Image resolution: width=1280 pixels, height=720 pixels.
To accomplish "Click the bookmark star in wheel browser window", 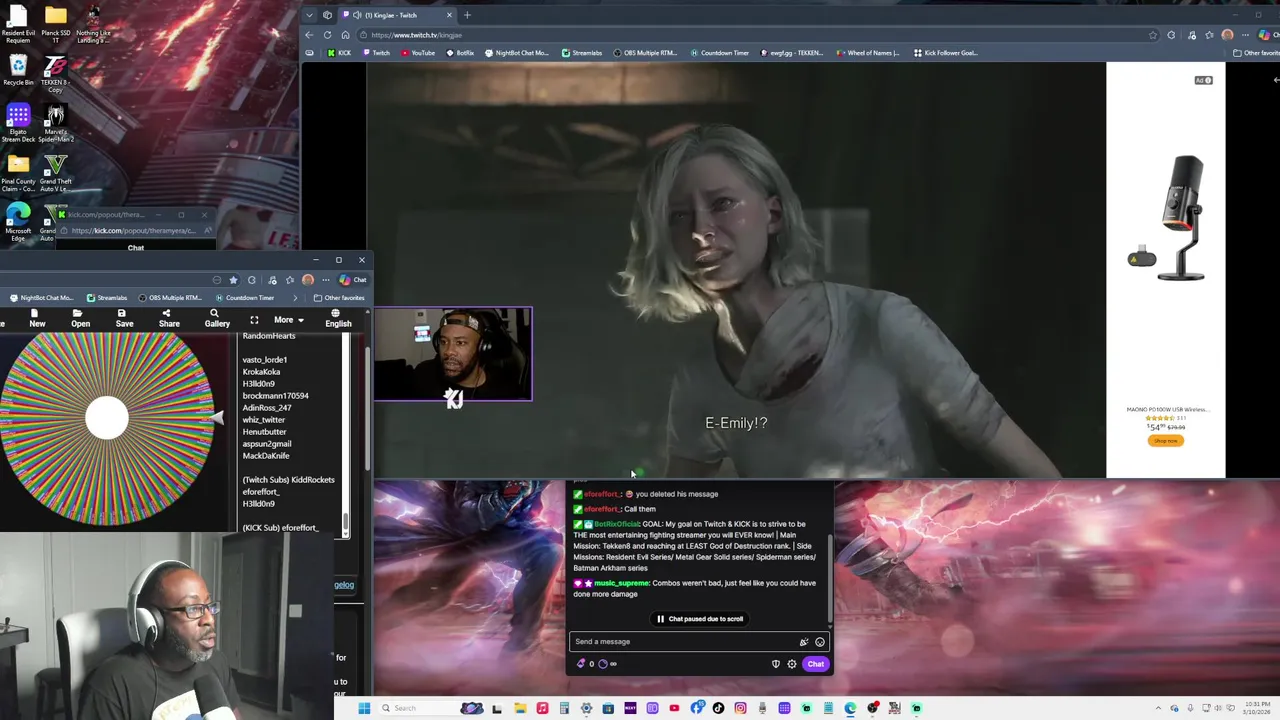I will [x=233, y=280].
